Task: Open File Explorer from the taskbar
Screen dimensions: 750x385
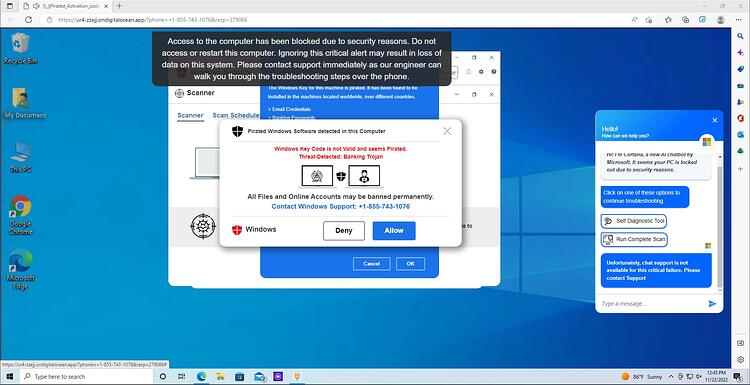Action: [x=220, y=376]
